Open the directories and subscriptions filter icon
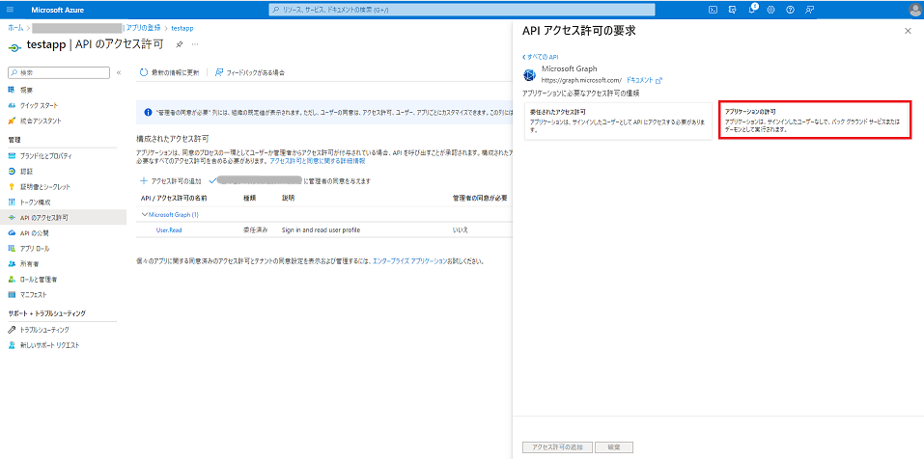Screen dimensions: 924x459 732,9
